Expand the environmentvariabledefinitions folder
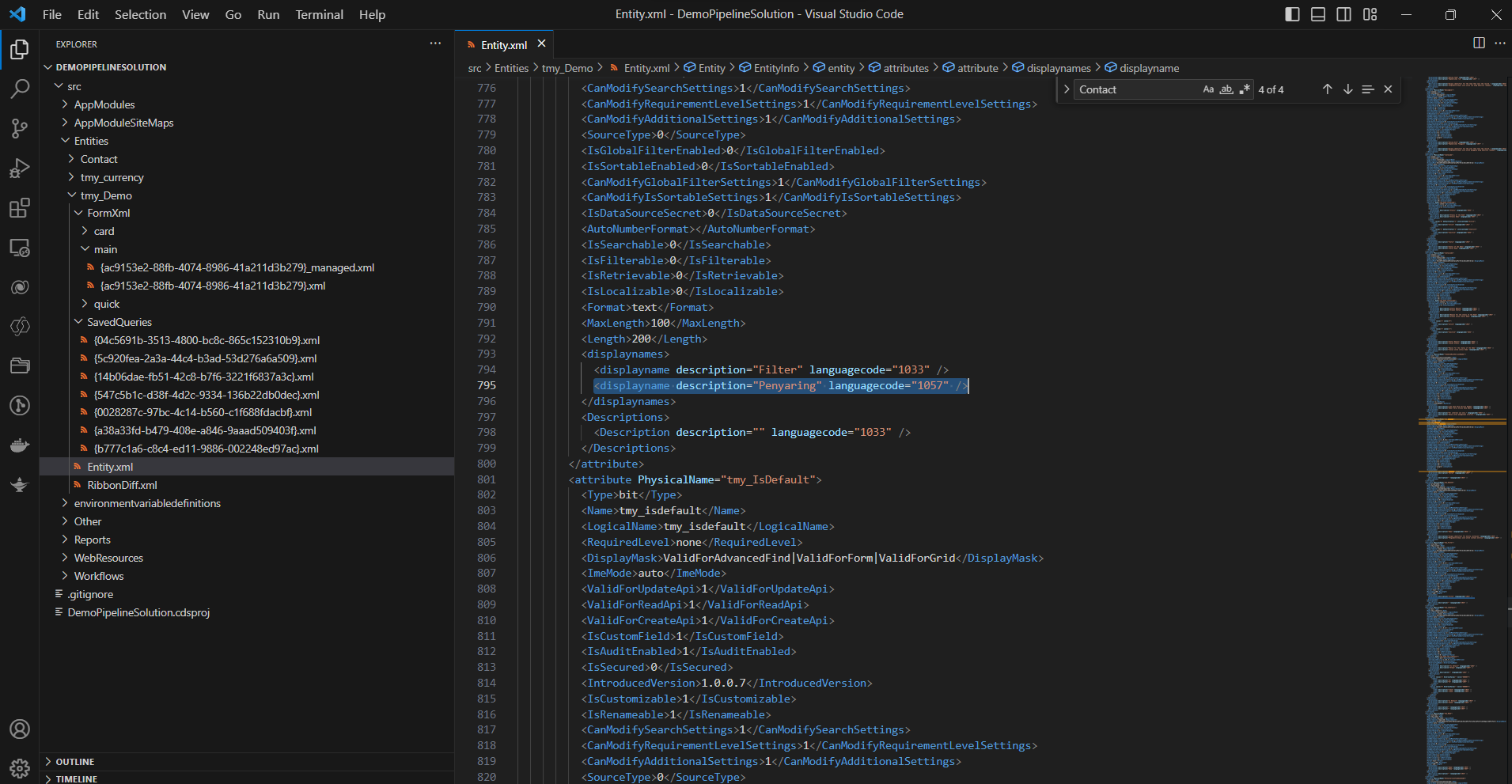This screenshot has height=784, width=1512. (65, 503)
